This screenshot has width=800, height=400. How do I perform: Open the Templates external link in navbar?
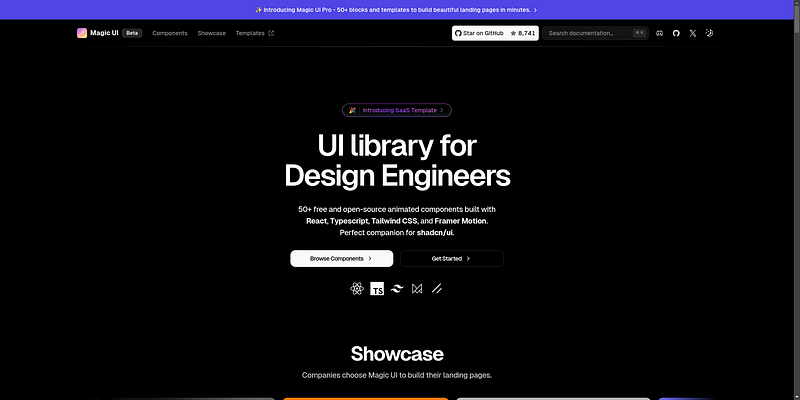[254, 33]
